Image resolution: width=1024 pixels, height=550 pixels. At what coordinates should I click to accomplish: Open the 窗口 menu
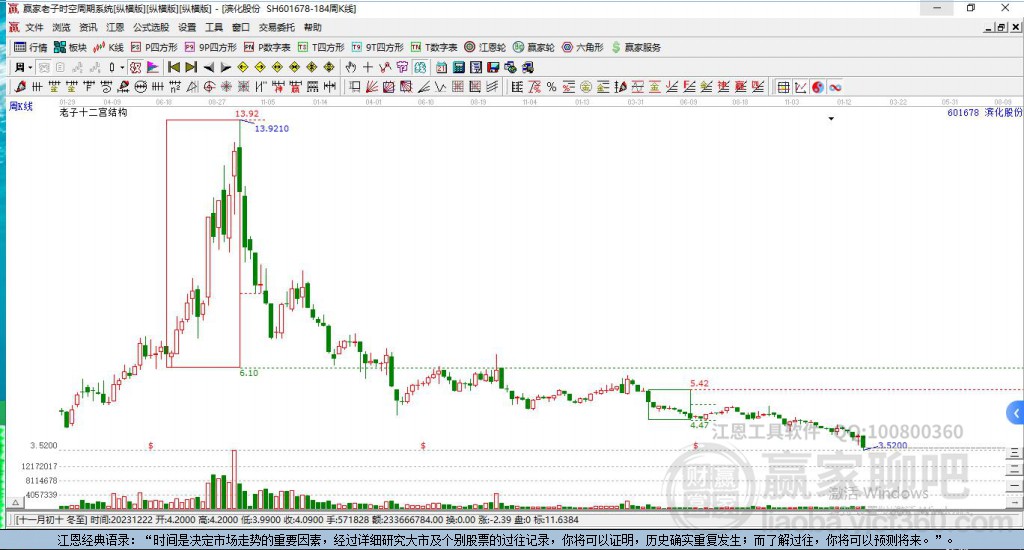click(241, 27)
